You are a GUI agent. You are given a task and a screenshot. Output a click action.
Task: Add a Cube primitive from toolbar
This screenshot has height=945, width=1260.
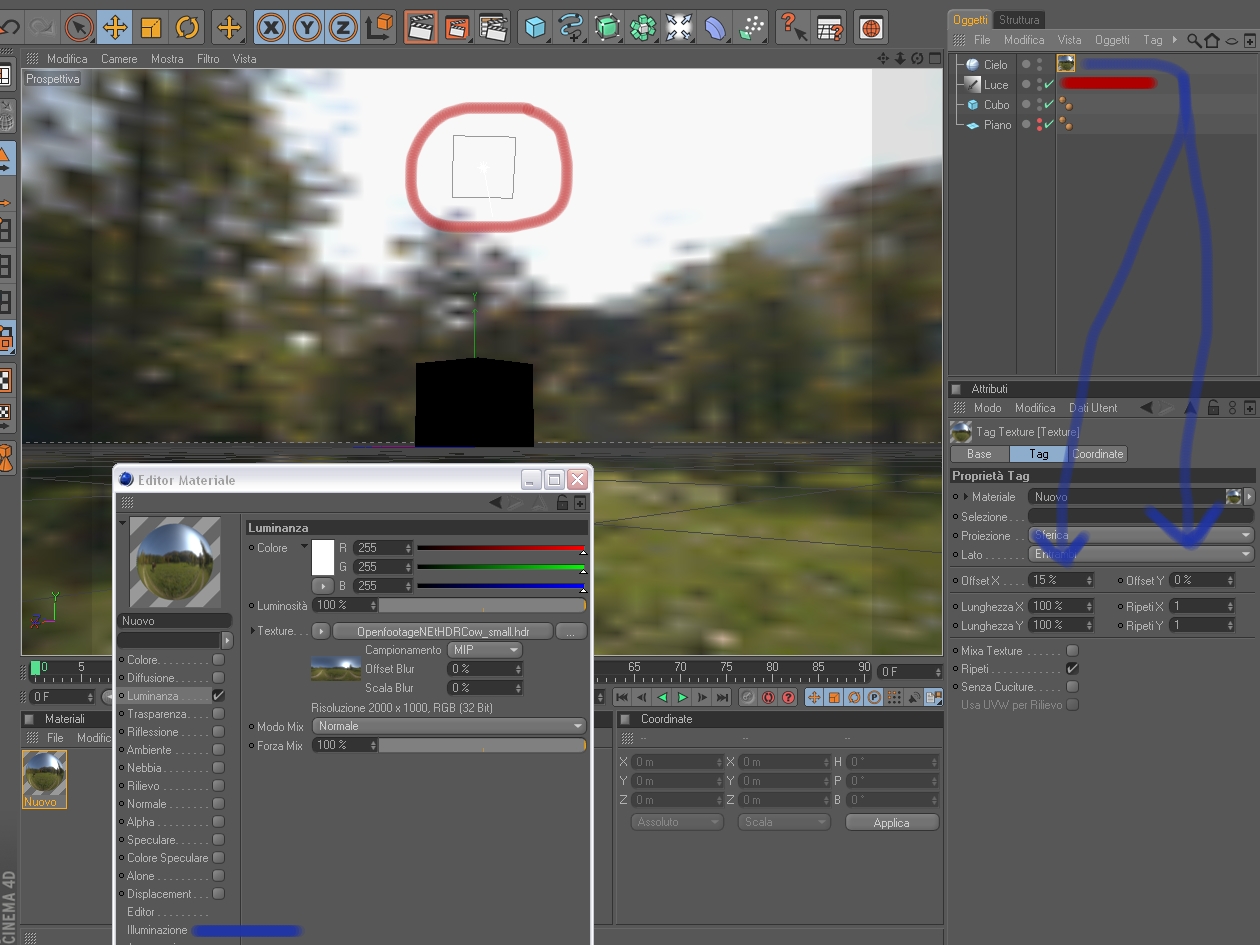click(535, 27)
